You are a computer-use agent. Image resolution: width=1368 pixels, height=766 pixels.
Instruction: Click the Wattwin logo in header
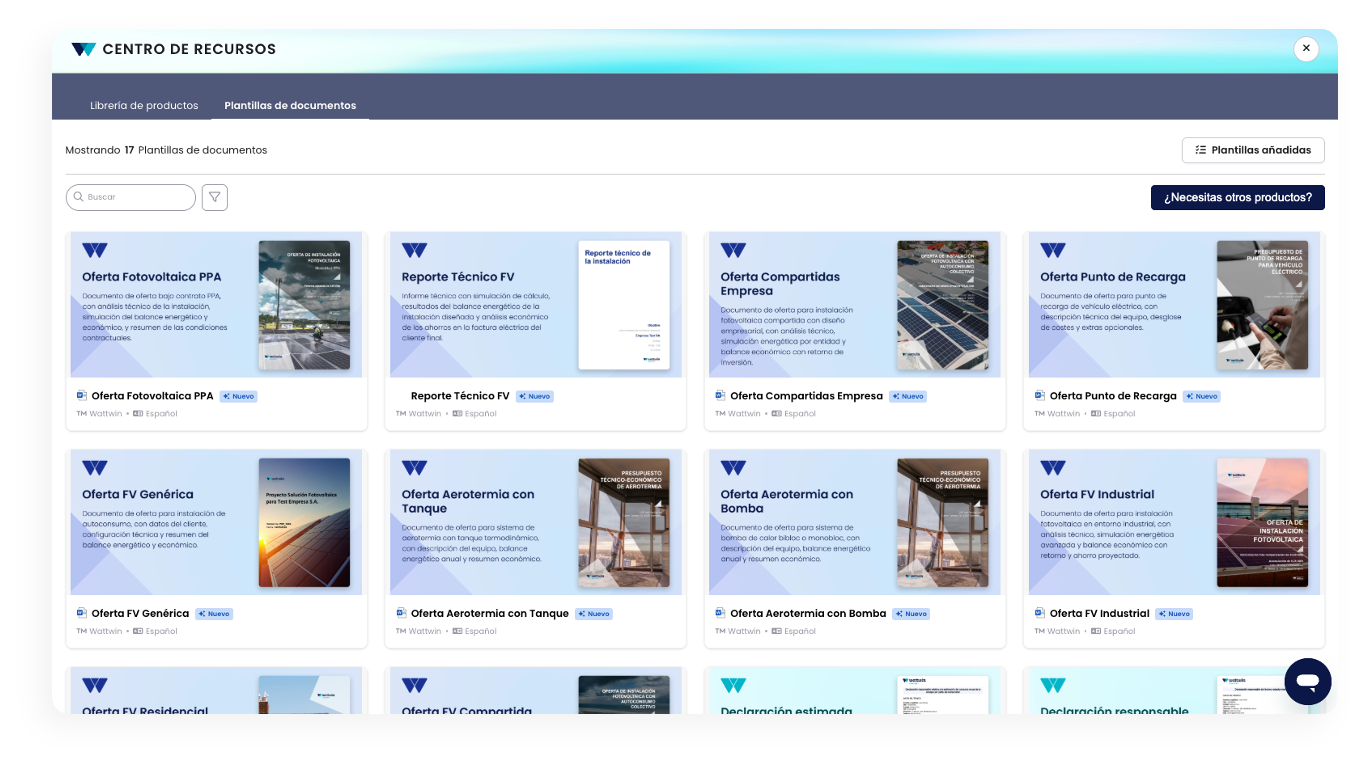click(x=84, y=49)
